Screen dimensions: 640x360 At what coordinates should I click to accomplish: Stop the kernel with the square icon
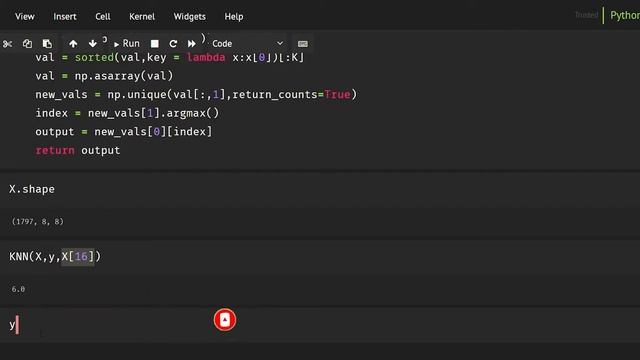pos(155,44)
